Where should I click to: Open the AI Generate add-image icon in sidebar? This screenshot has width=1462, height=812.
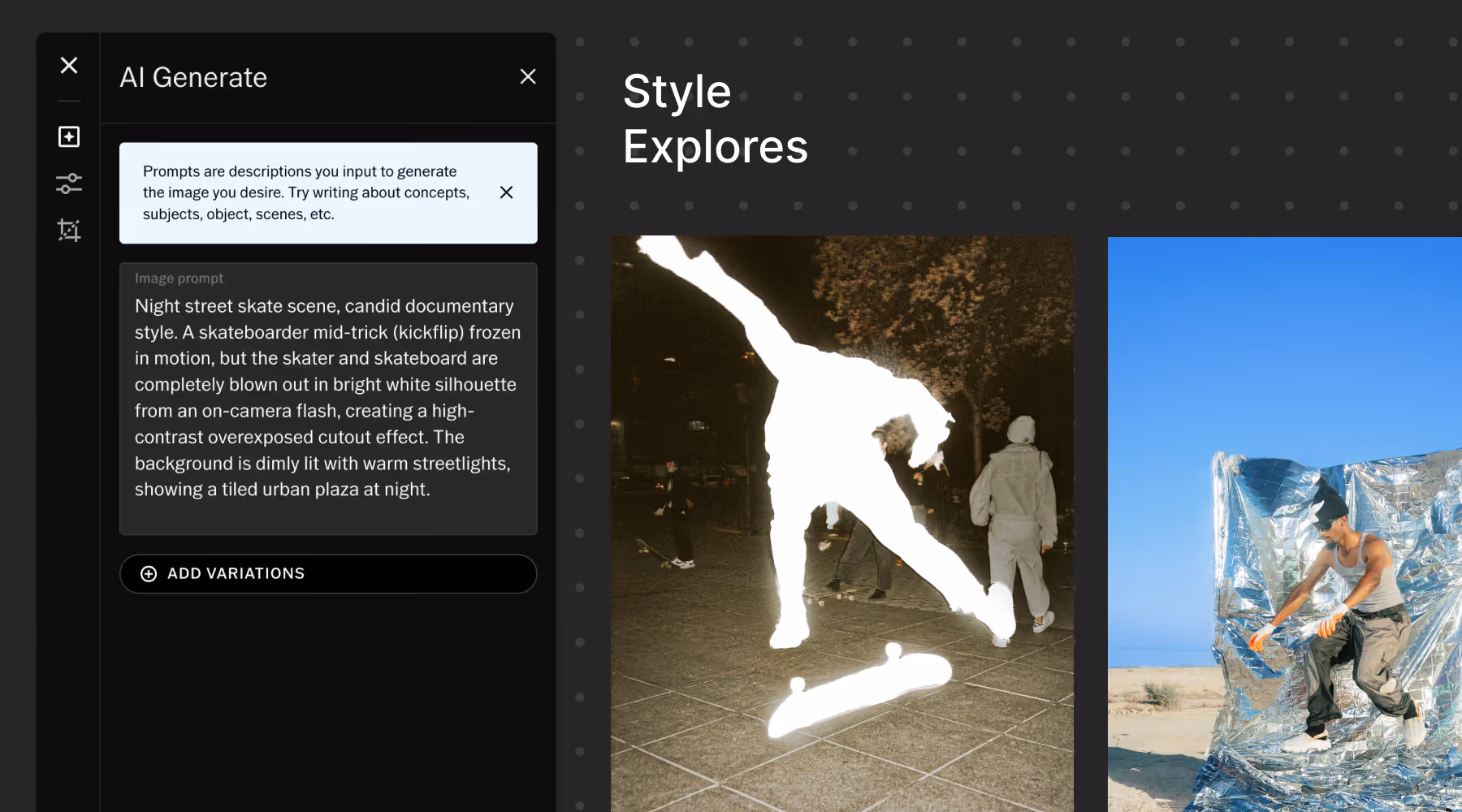(69, 136)
